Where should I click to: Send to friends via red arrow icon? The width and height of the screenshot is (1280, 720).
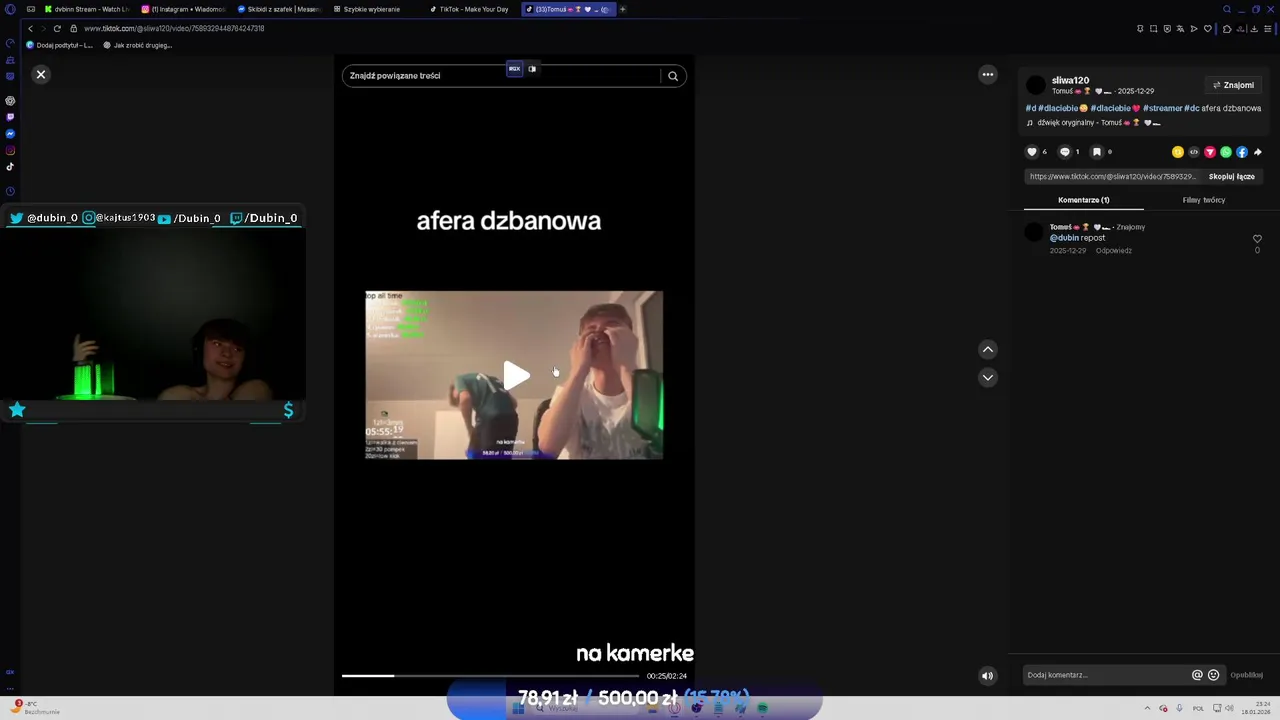click(1210, 152)
